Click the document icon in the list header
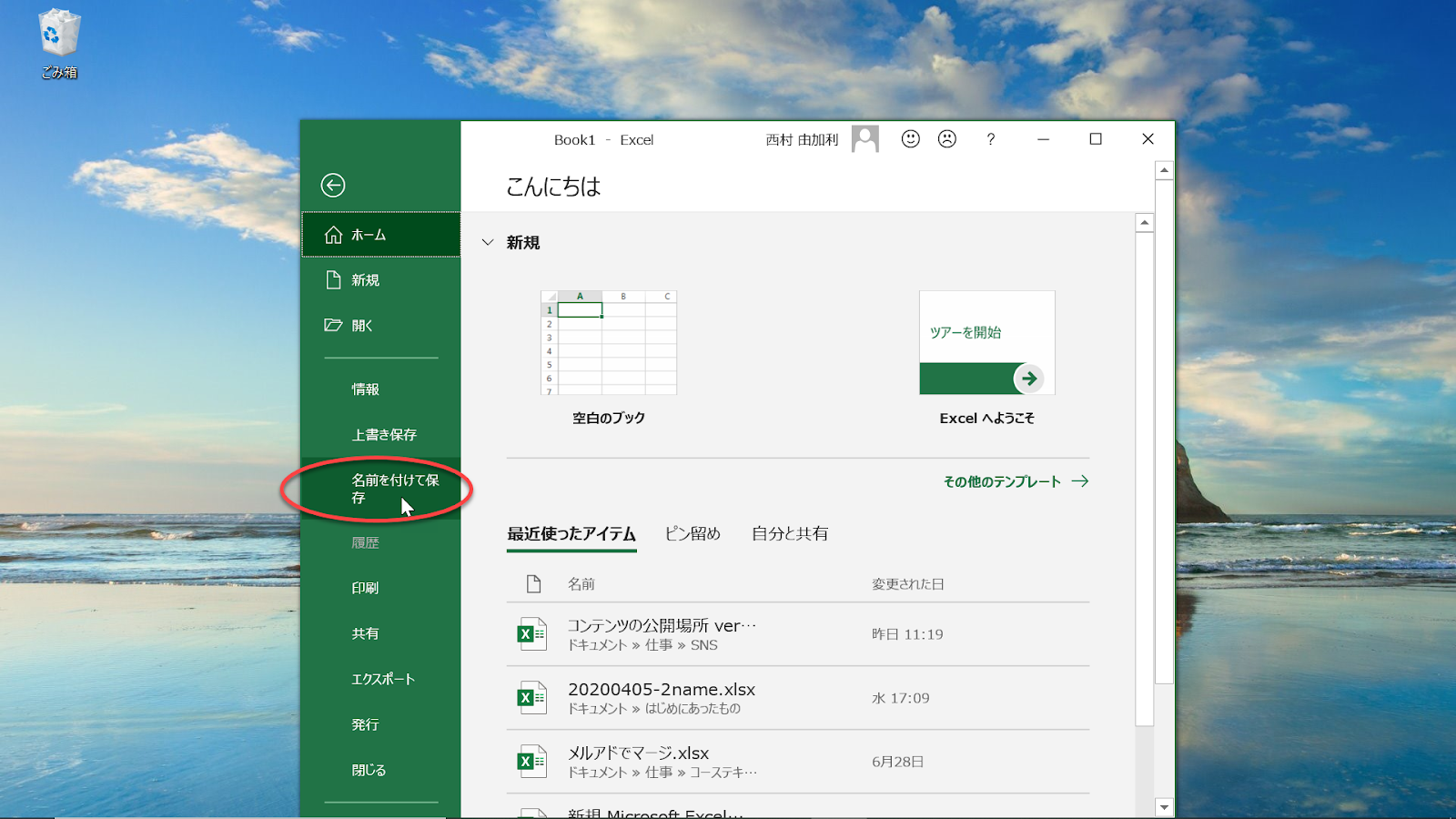 click(x=534, y=584)
